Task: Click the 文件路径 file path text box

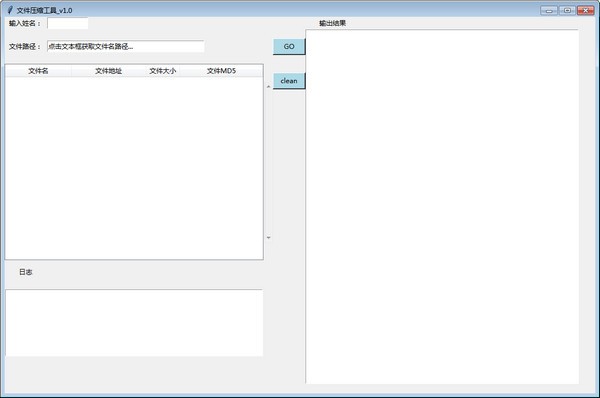Action: point(126,46)
